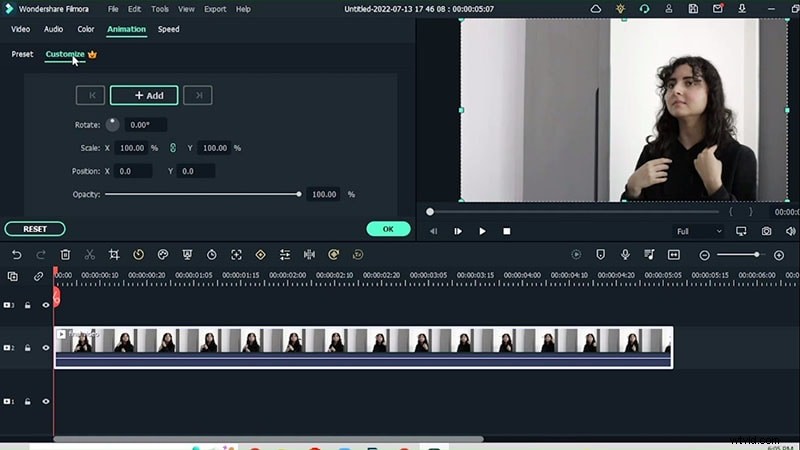This screenshot has height=450, width=800.
Task: Hide video track 3 with eye icon
Action: [46, 305]
